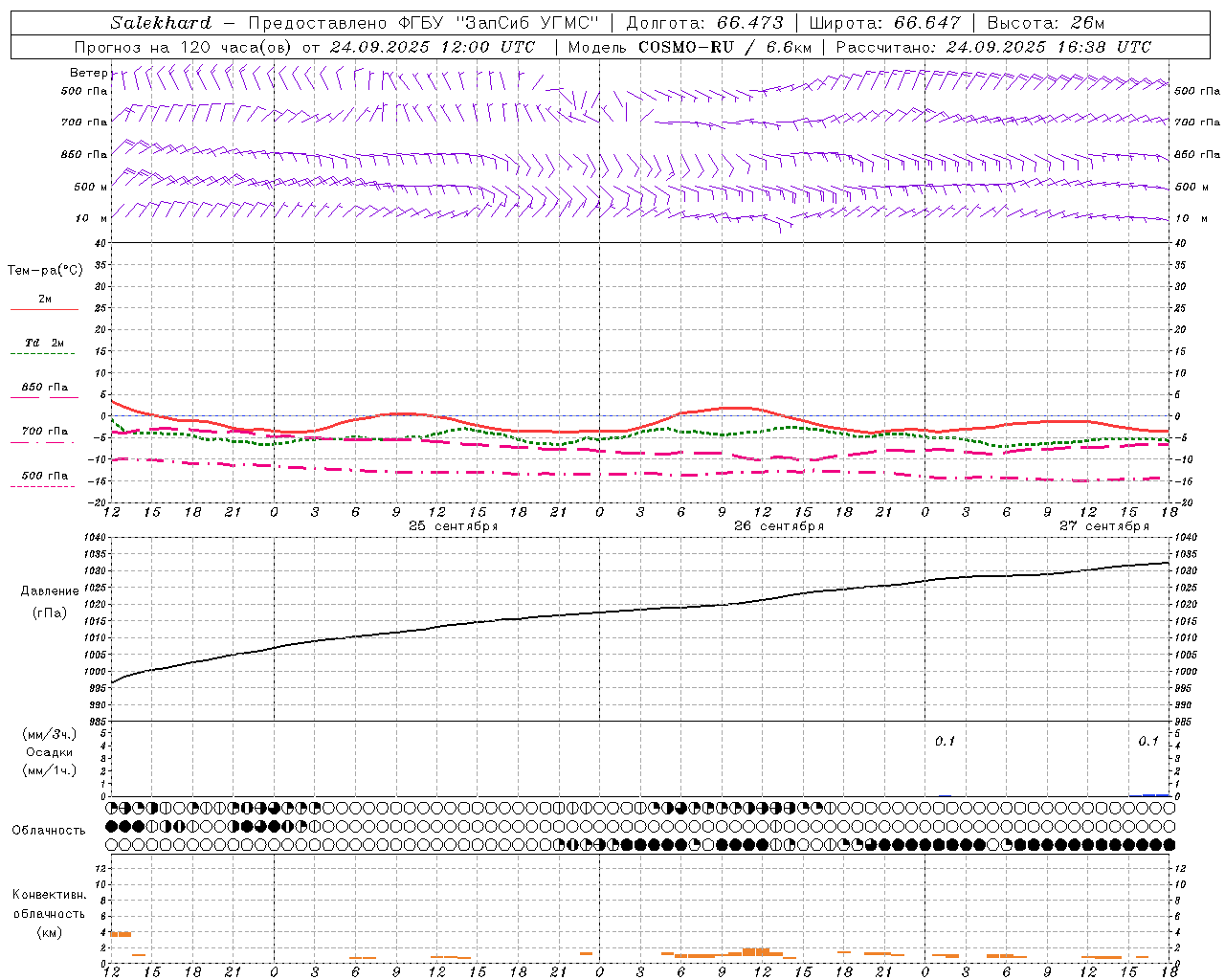This screenshot has width=1225, height=980.
Task: Click the "Прогноз на 120 часа(ов)" forecast text
Action: coord(184,47)
